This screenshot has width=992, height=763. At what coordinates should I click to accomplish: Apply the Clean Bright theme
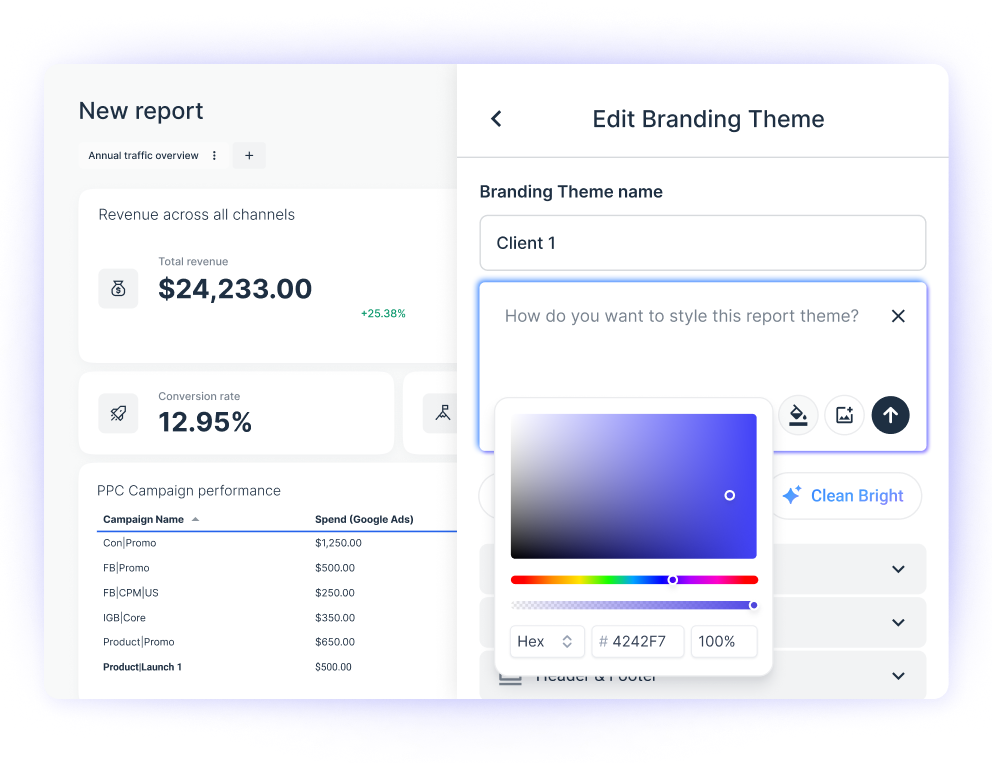tap(845, 495)
